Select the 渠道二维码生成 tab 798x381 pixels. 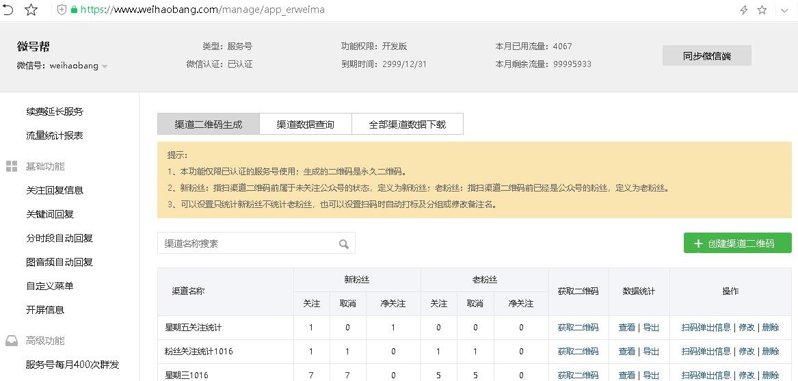click(209, 124)
